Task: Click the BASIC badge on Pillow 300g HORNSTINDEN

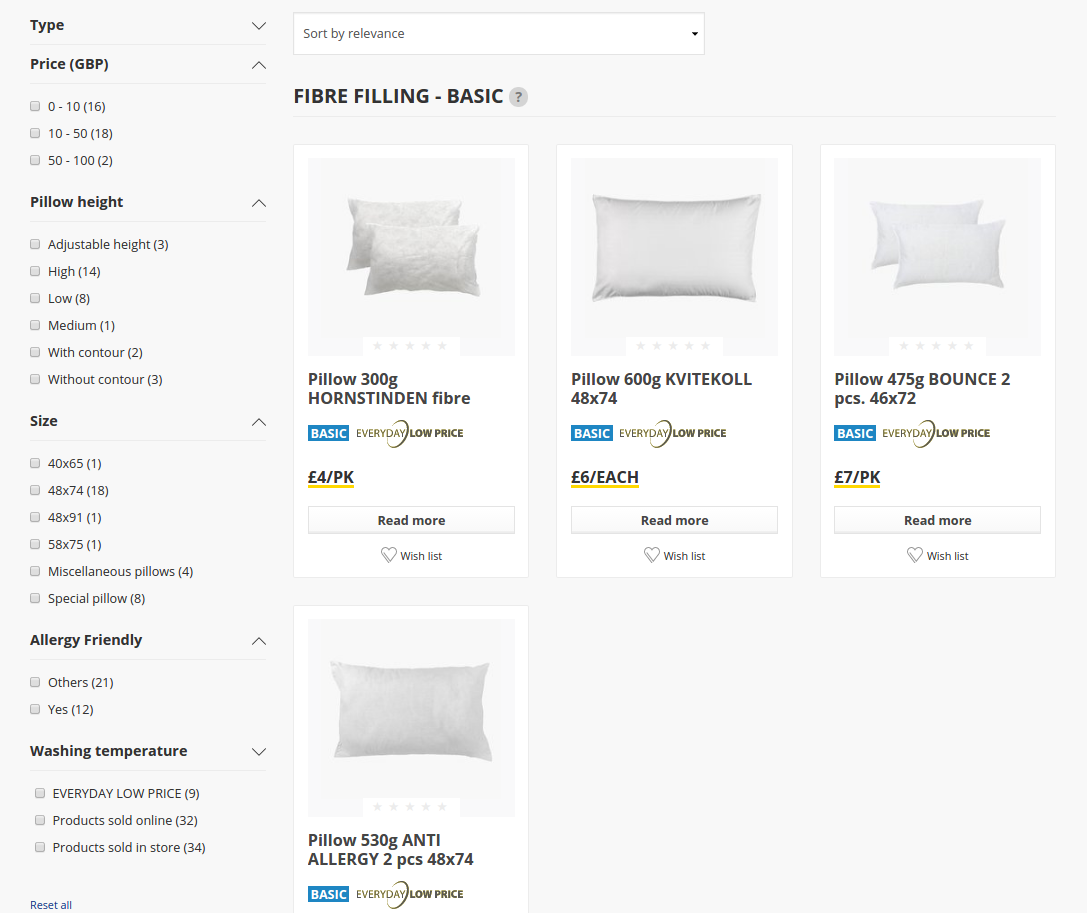Action: pos(329,433)
